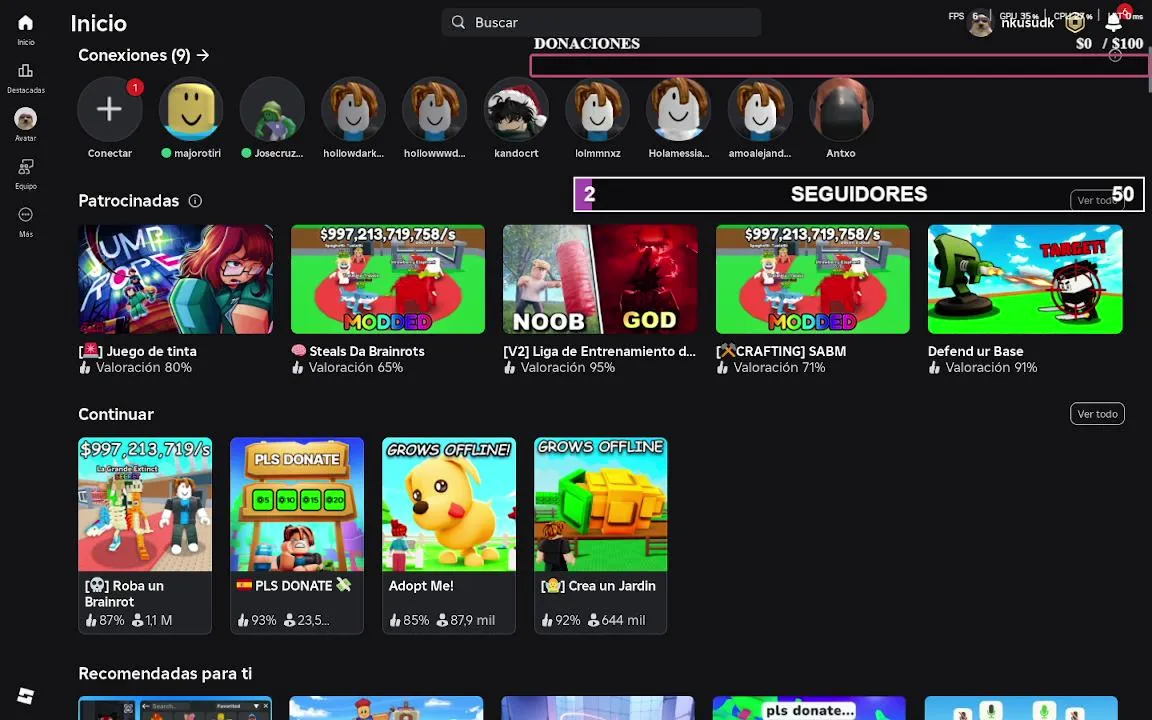Viewport: 1152px width, 720px height.
Task: Open the Defend ur Base thumbnail
Action: [x=1025, y=279]
